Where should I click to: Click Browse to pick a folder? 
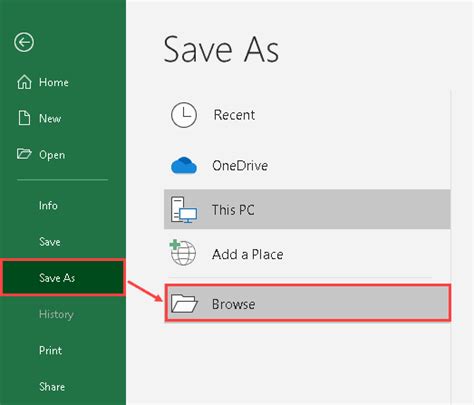point(308,303)
